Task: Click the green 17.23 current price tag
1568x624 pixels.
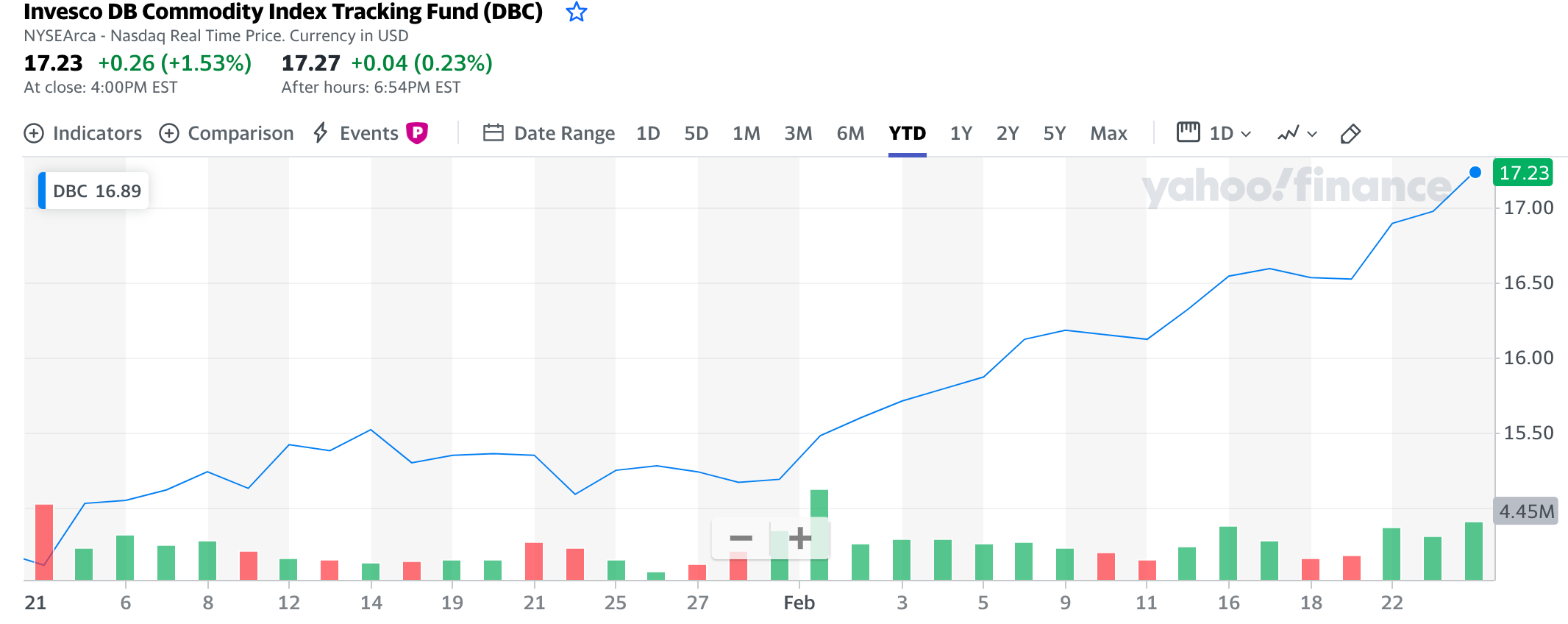Action: [1524, 173]
